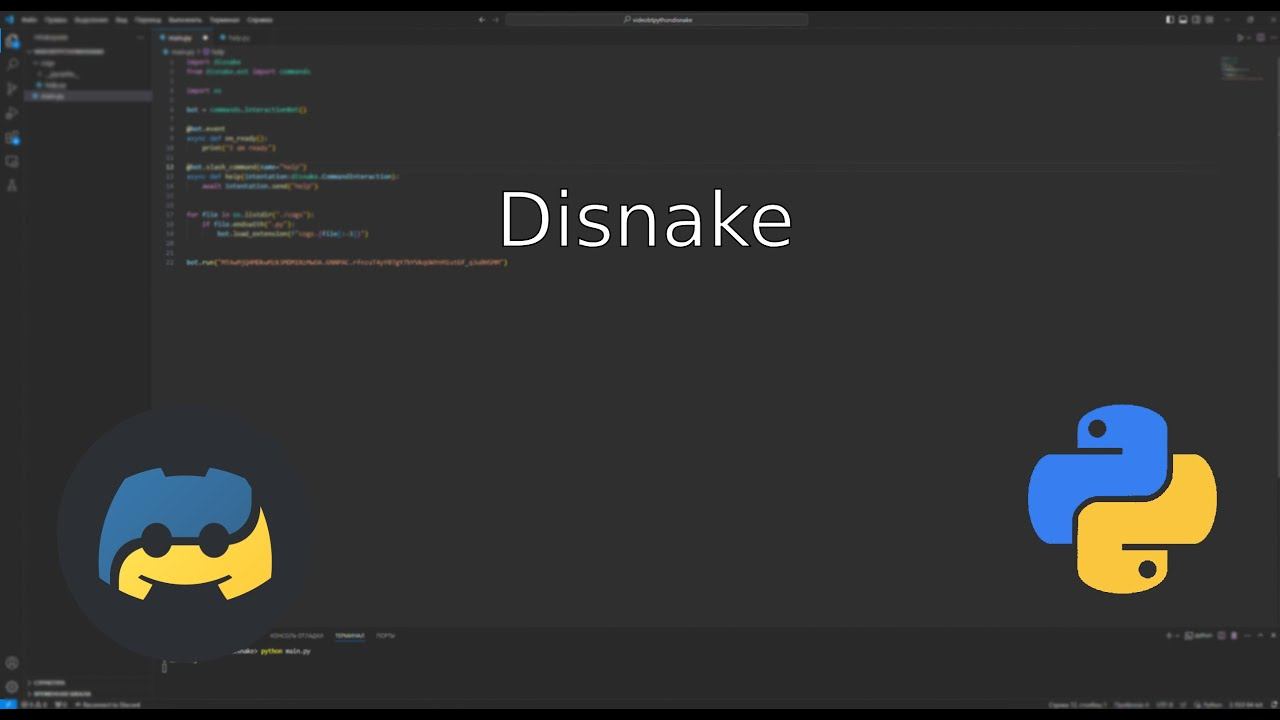Viewport: 1280px width, 720px height.
Task: Open the Remote Explorer view
Action: click(x=12, y=161)
